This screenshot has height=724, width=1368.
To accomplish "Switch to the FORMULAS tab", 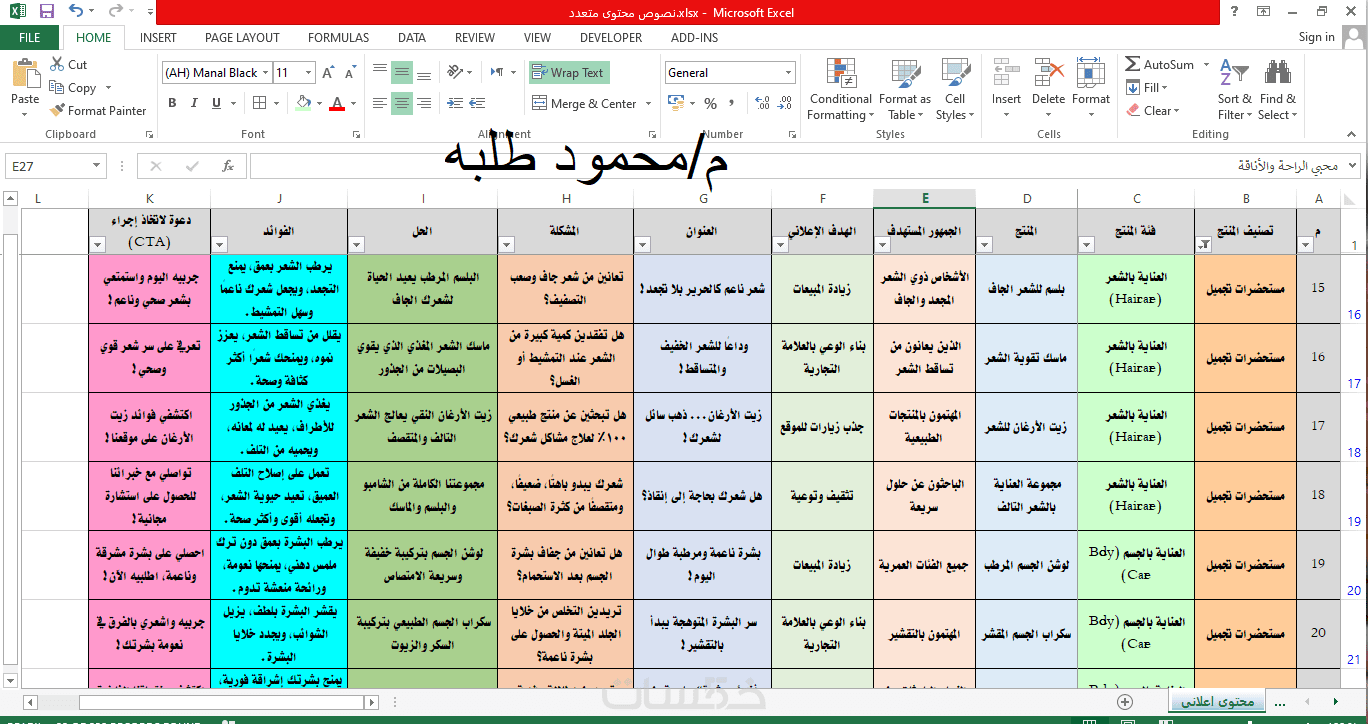I will (338, 37).
